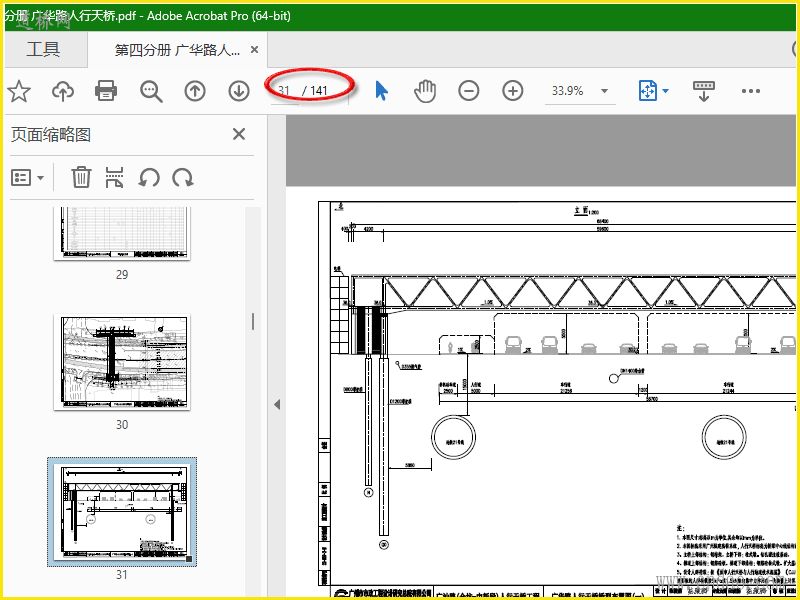Click the / 141 total pages text

coord(315,91)
